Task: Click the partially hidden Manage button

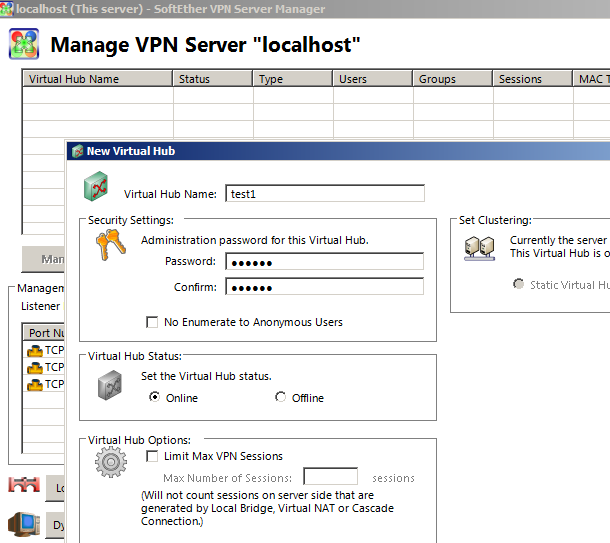Action: click(x=43, y=259)
